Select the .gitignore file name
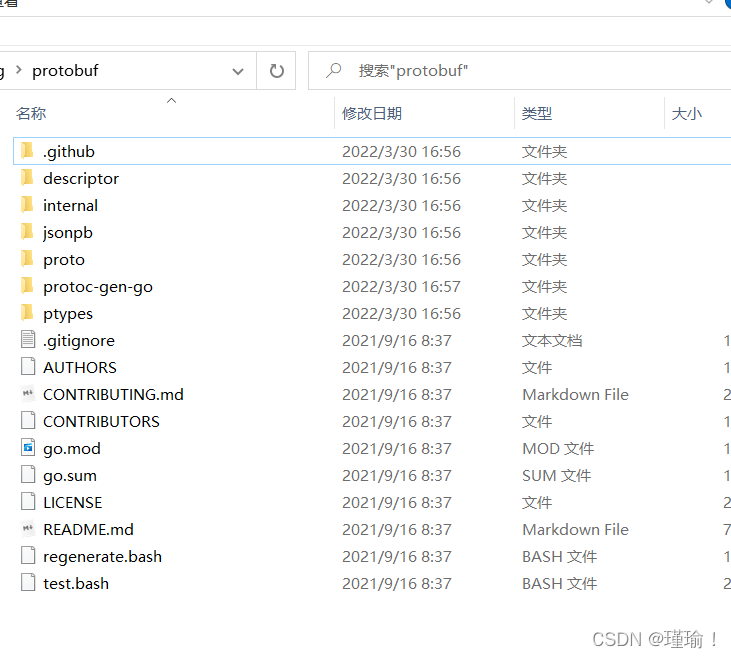Screen dimensions: 731x658 [79, 341]
